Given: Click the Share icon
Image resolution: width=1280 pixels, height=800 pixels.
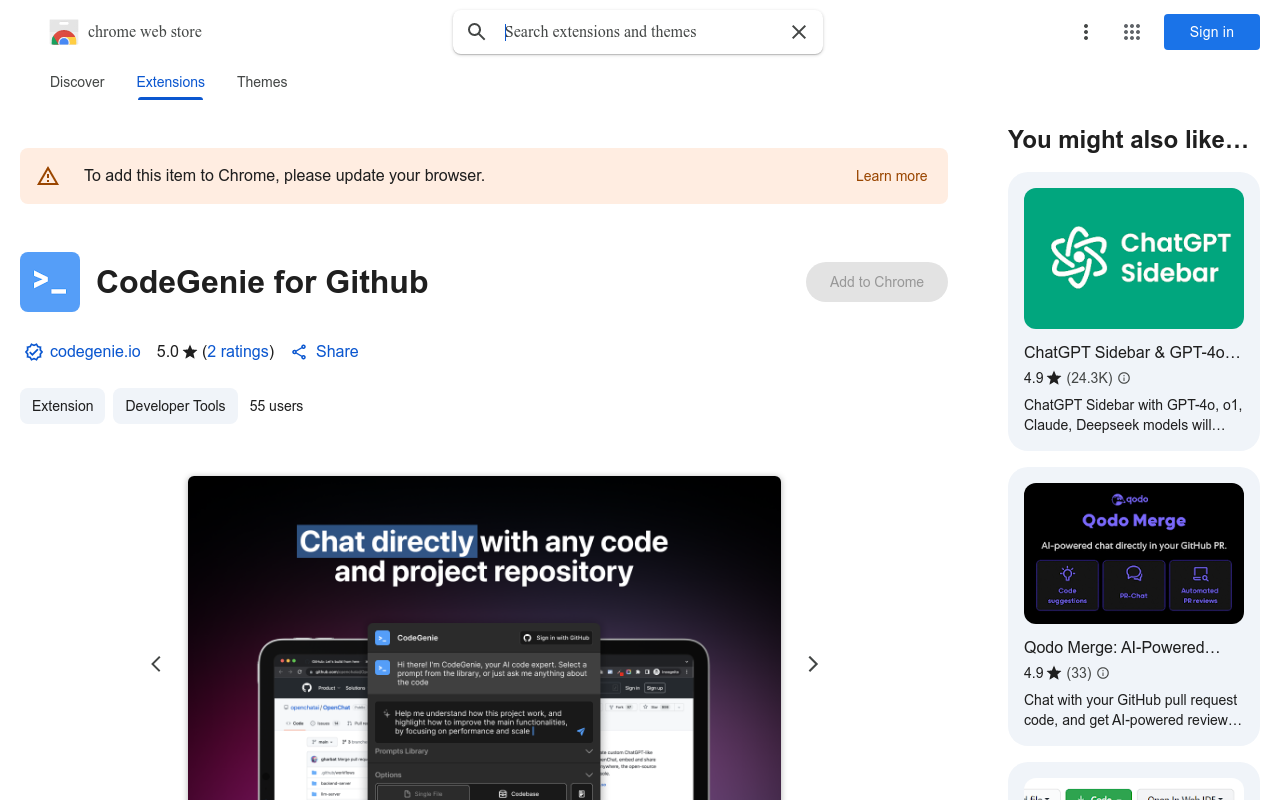Looking at the screenshot, I should point(299,352).
